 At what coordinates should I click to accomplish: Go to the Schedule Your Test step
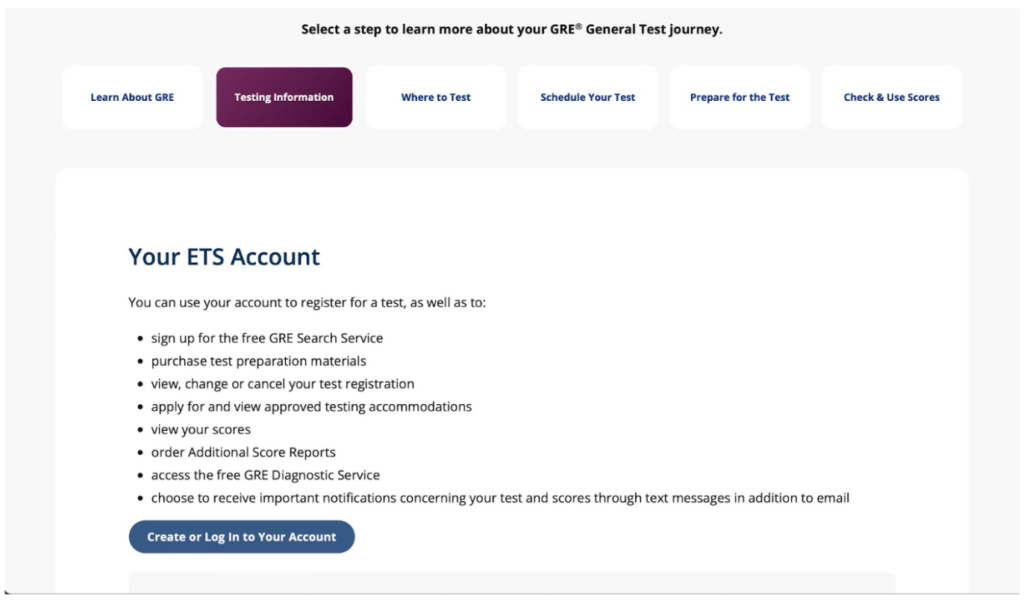click(x=588, y=97)
